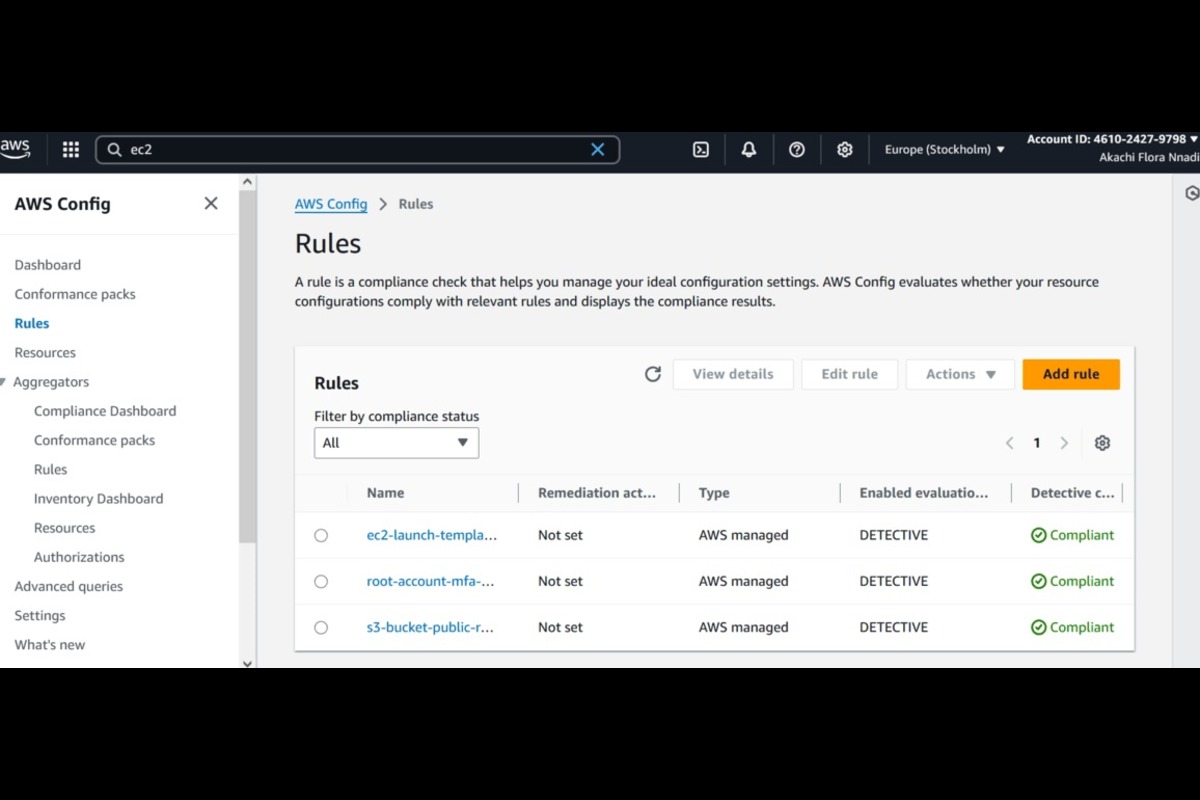Click the search magnifier icon
The image size is (1200, 800).
(114, 149)
